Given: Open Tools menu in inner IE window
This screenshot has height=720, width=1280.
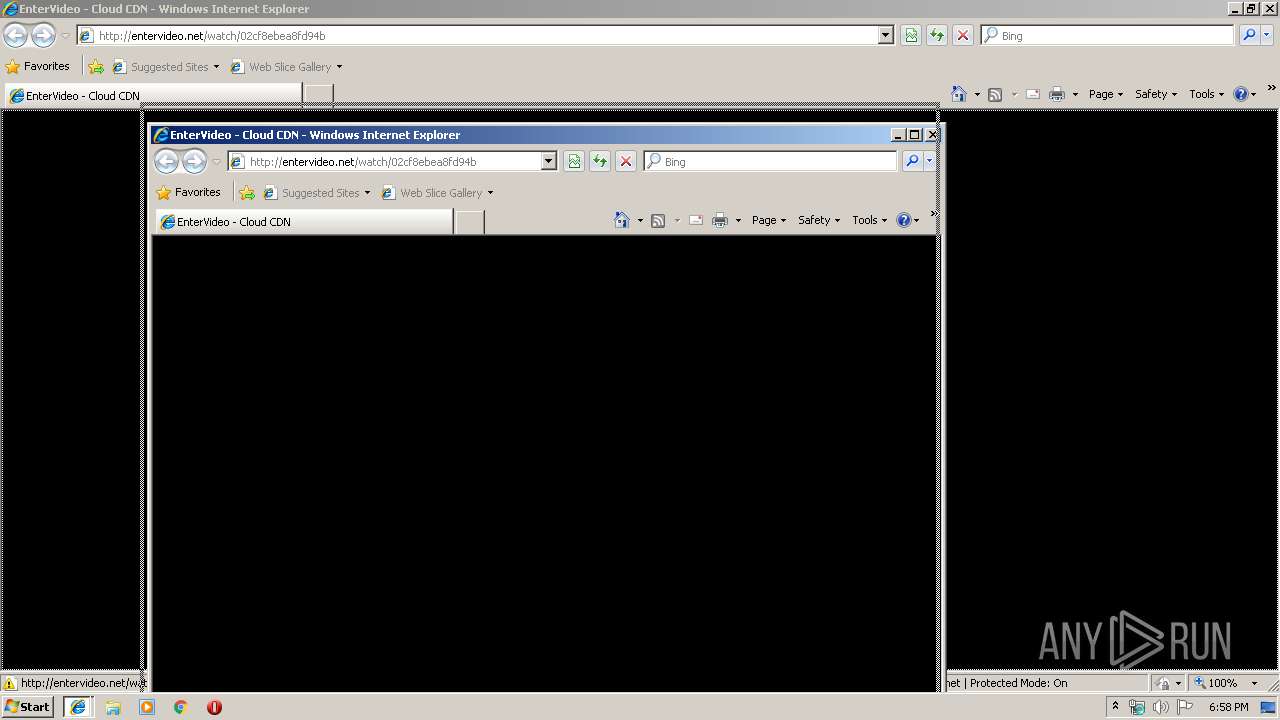Looking at the screenshot, I should click(x=869, y=220).
